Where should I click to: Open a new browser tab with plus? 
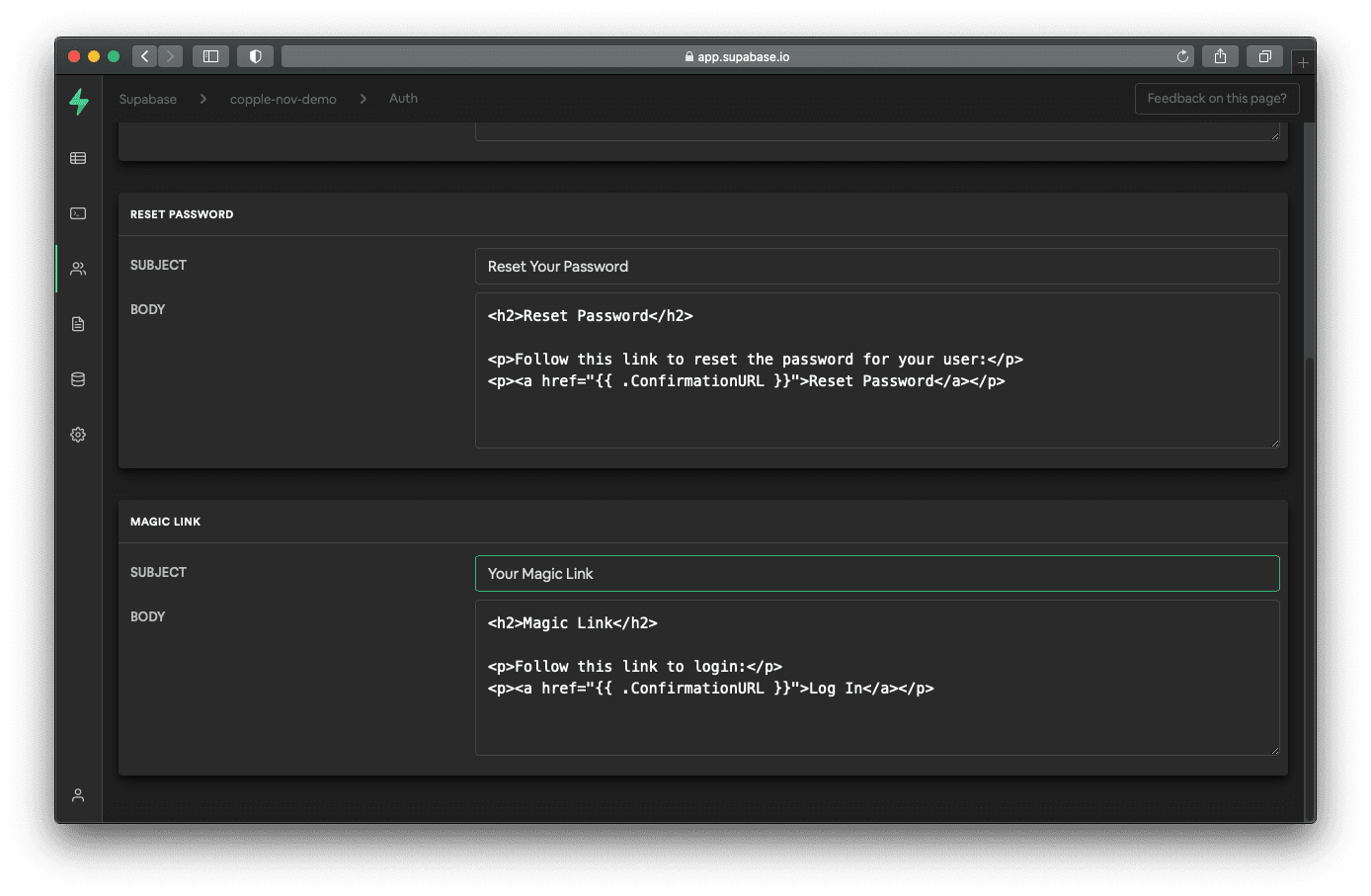click(x=1303, y=62)
